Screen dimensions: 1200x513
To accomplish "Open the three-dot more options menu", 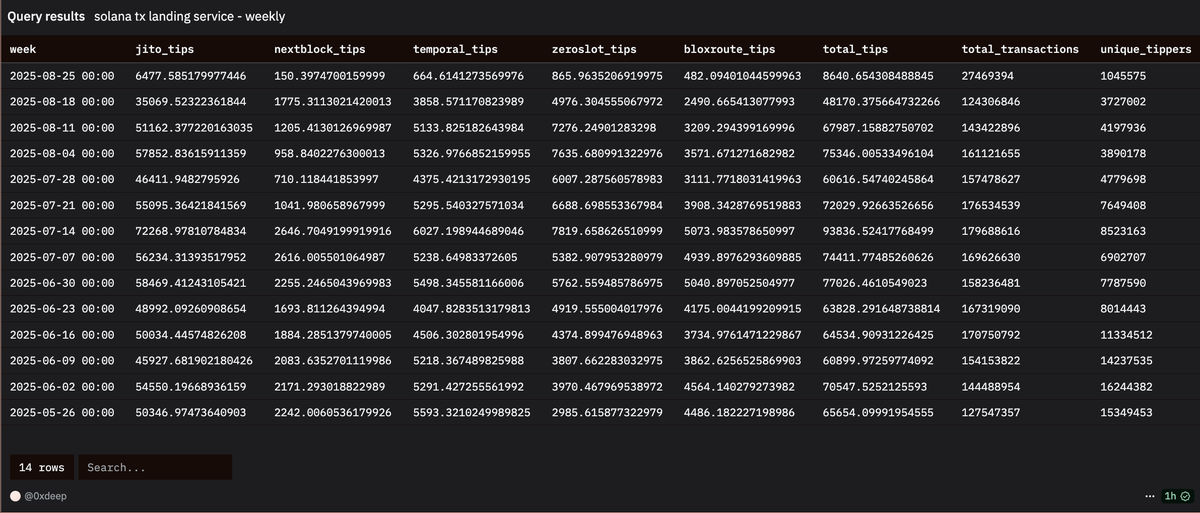I will click(x=1150, y=496).
